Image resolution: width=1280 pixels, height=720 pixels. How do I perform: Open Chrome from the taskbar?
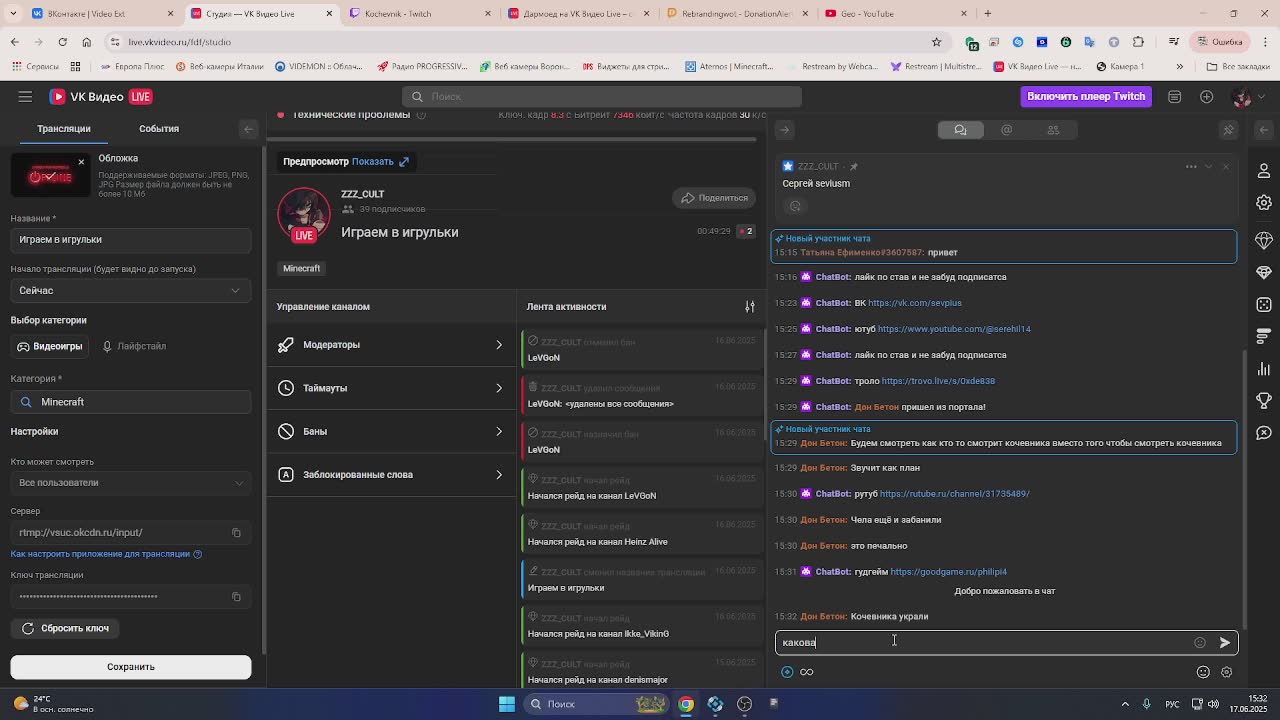pos(686,704)
